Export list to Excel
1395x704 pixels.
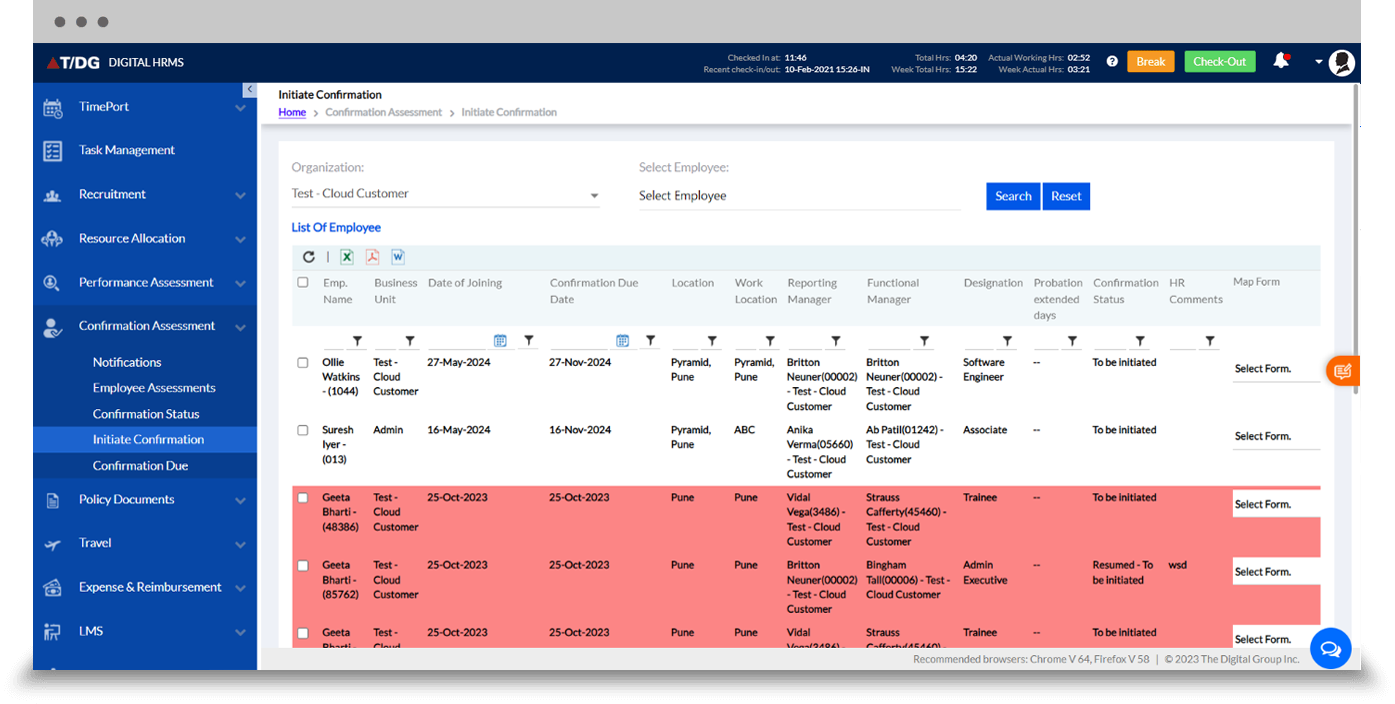tap(347, 257)
